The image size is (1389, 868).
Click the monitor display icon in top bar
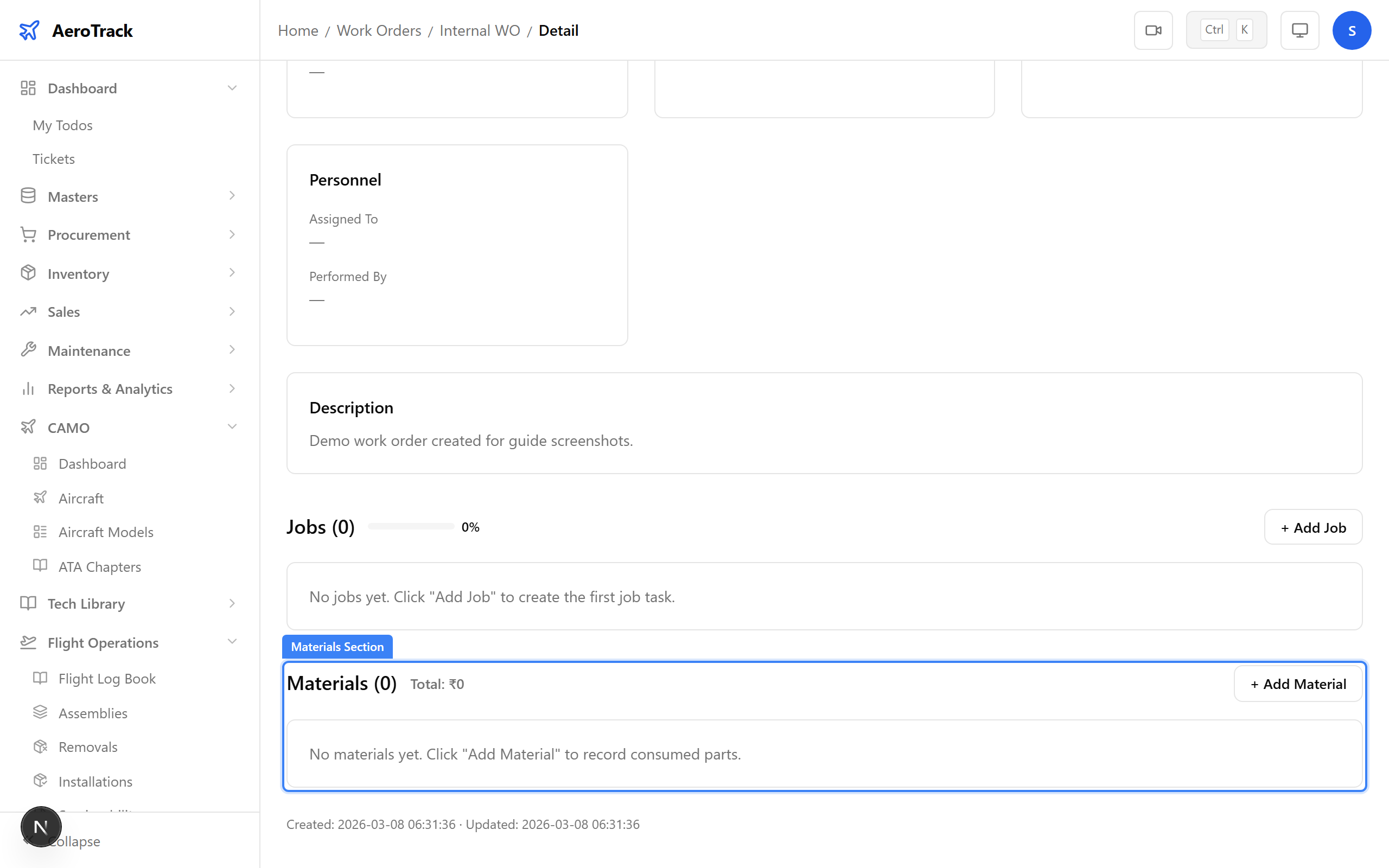tap(1299, 30)
